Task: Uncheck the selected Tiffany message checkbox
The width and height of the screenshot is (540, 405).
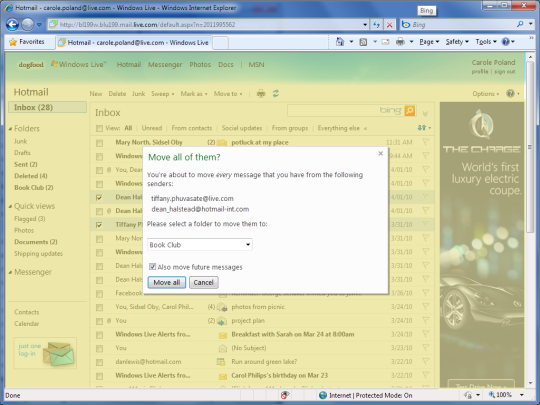Action: pos(99,225)
